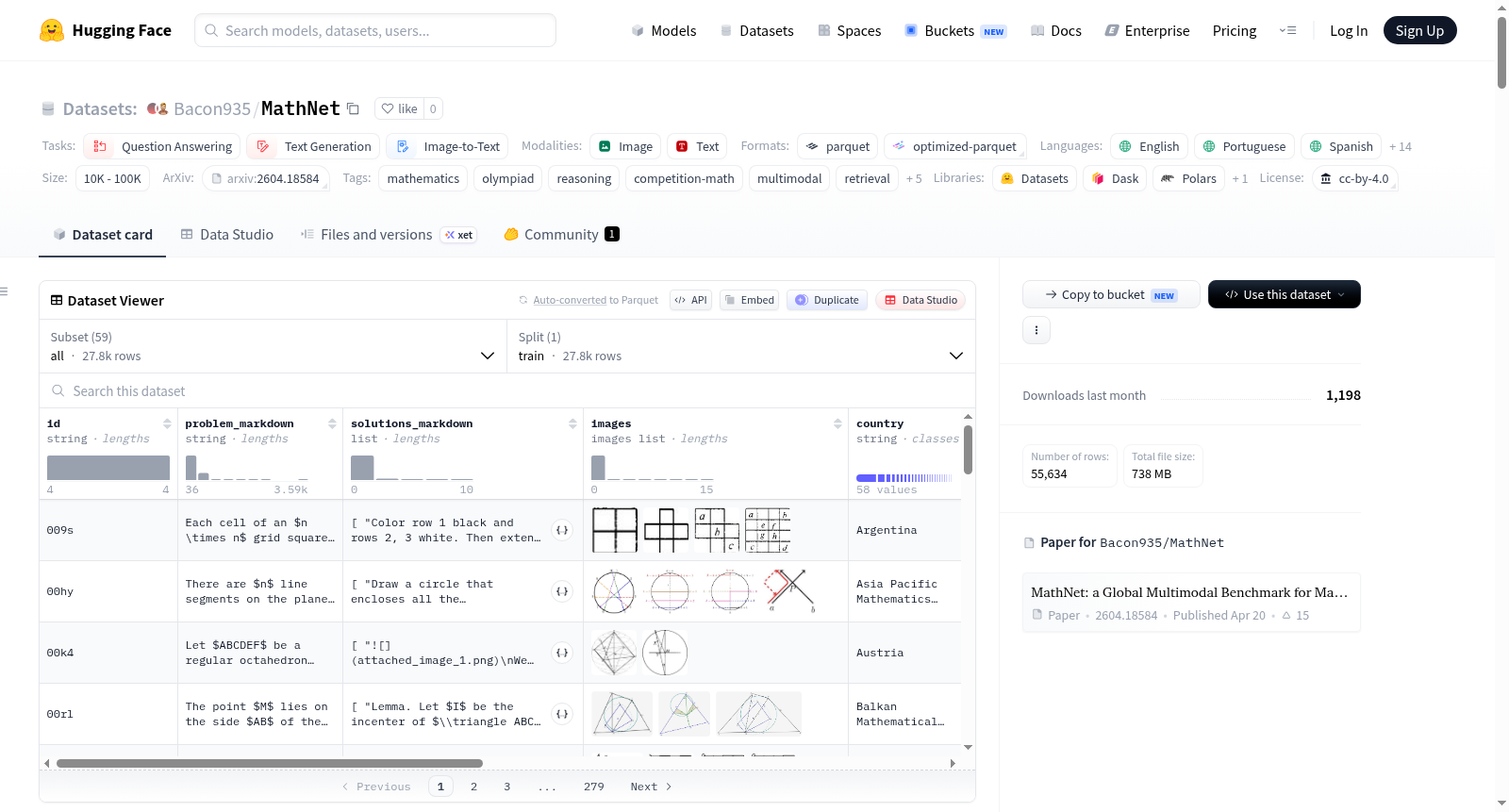Image resolution: width=1509 pixels, height=812 pixels.
Task: Expand solutions JSON for row 00hy
Action: tap(562, 591)
